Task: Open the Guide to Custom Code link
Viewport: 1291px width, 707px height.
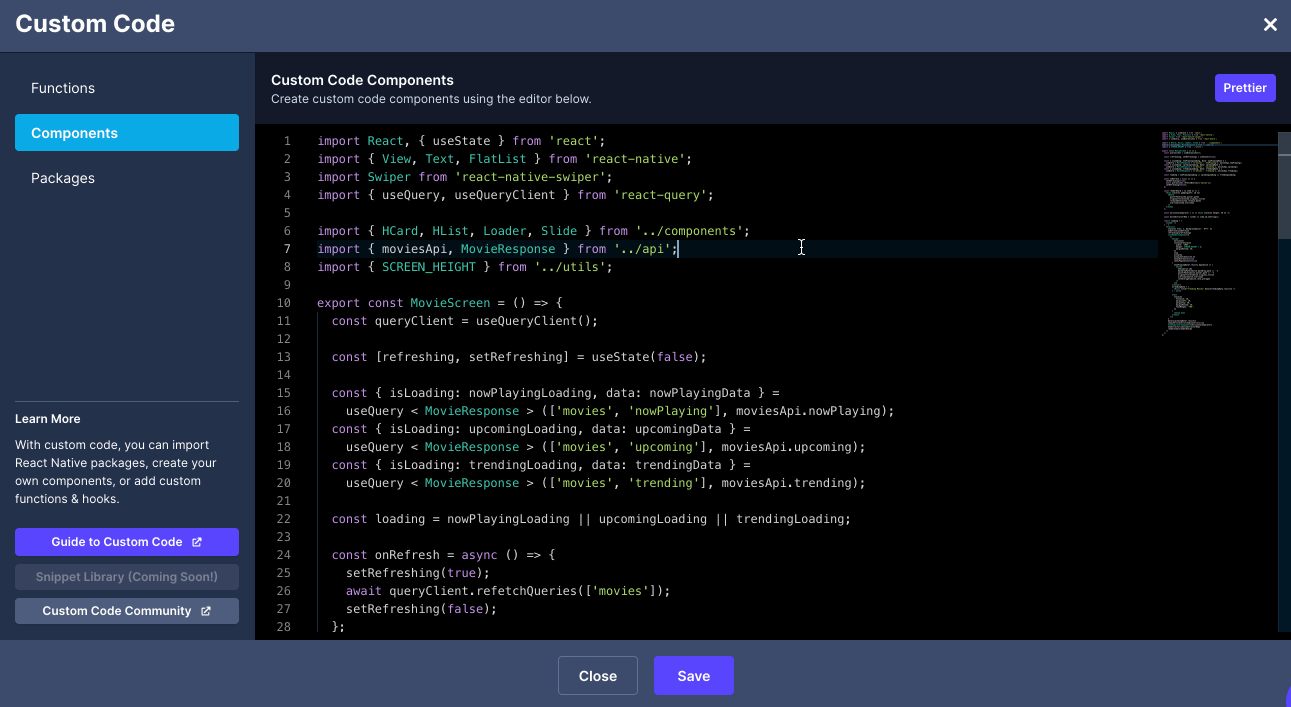Action: coord(127,542)
